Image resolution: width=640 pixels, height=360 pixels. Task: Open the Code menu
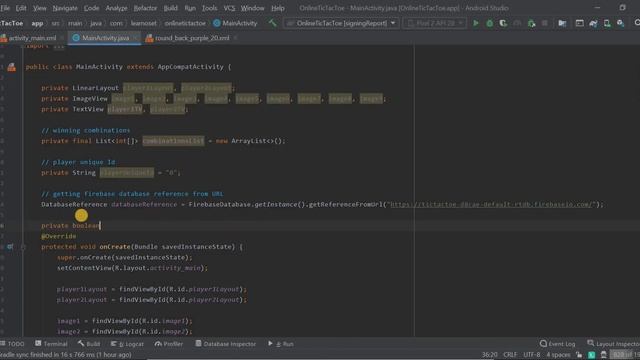point(91,8)
